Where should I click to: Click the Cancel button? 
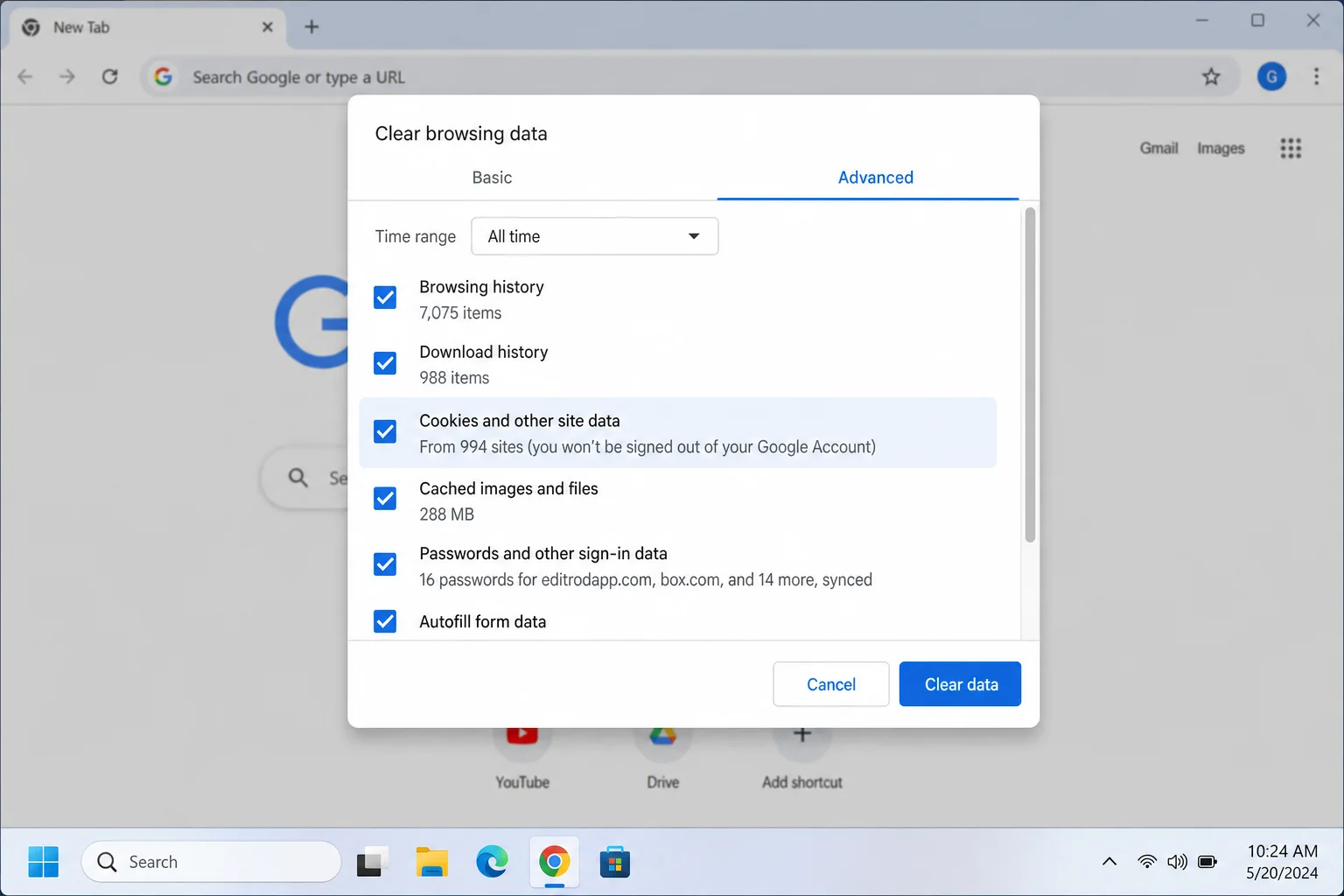tap(831, 684)
